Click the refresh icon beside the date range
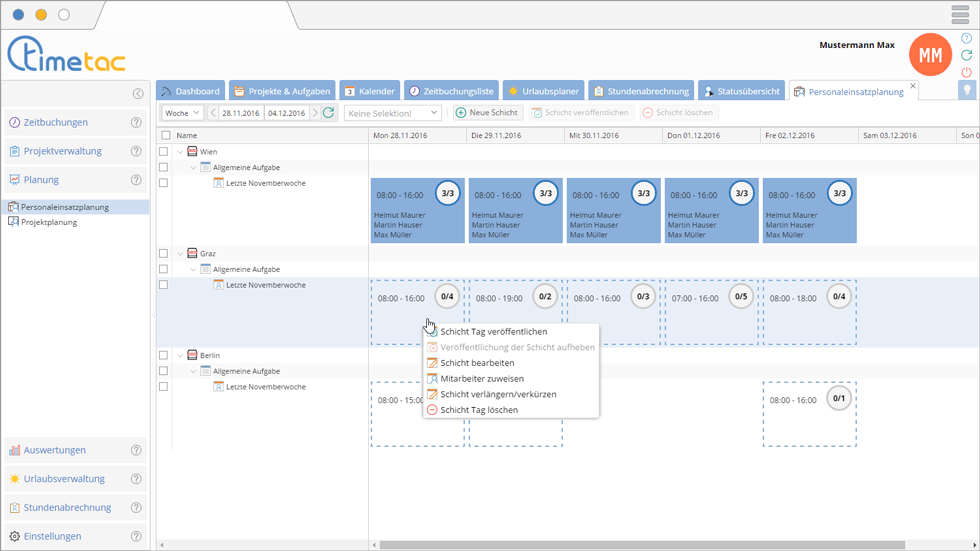This screenshot has height=551, width=980. tap(328, 113)
